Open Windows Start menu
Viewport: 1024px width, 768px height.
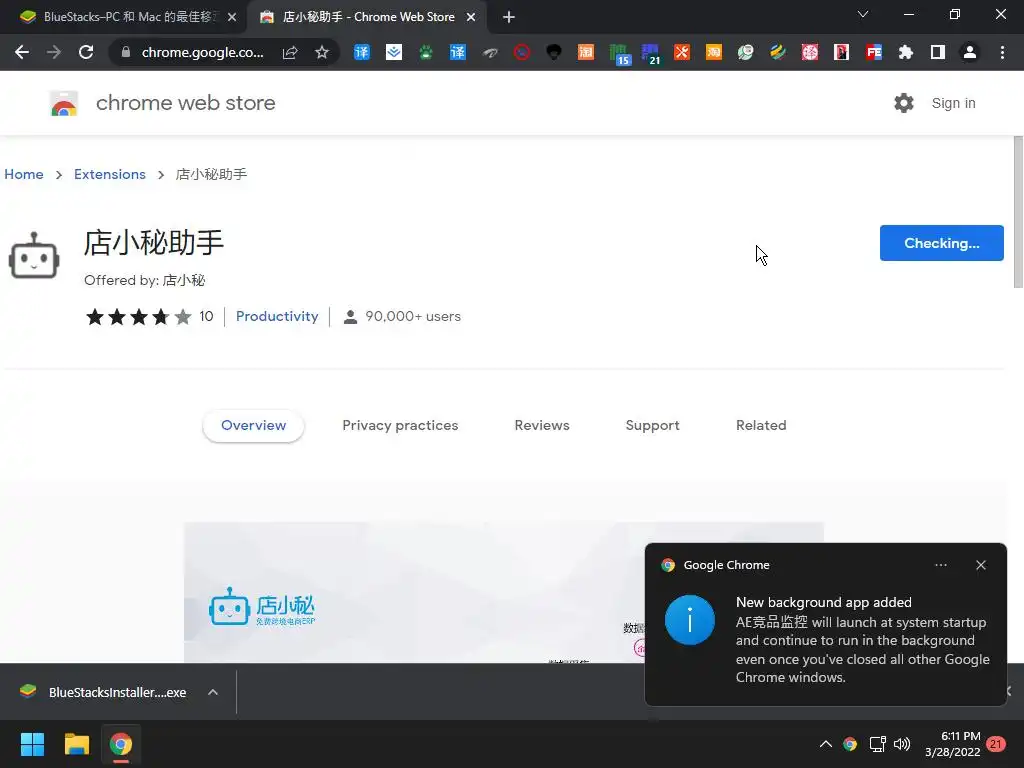coord(32,744)
